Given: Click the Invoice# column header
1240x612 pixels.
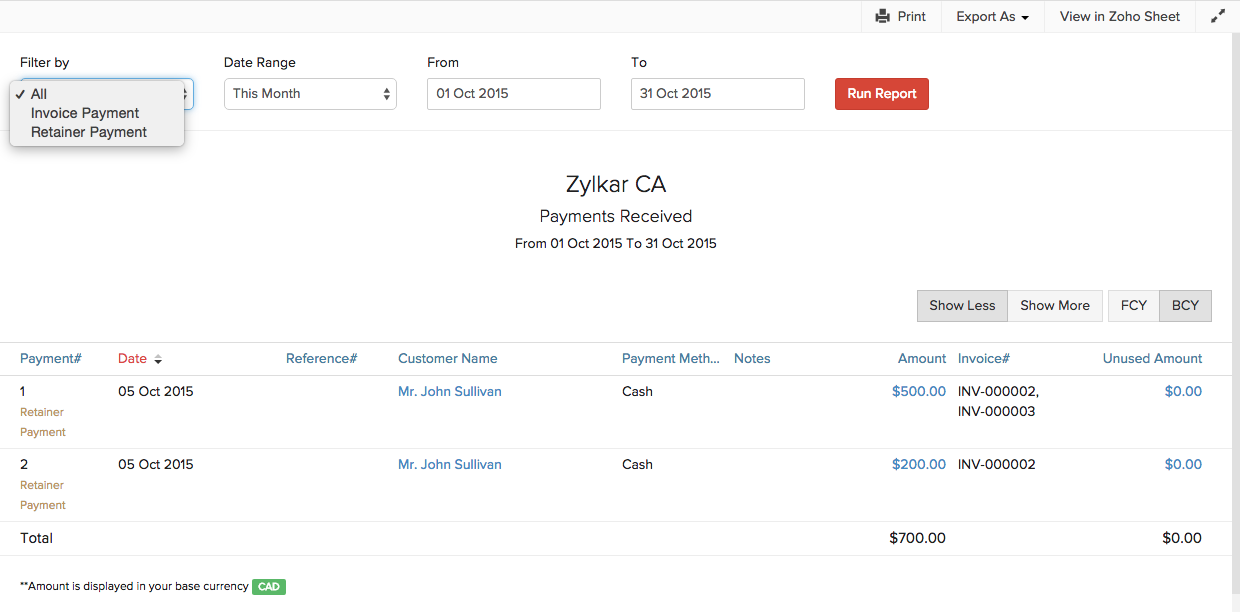Looking at the screenshot, I should [x=984, y=359].
